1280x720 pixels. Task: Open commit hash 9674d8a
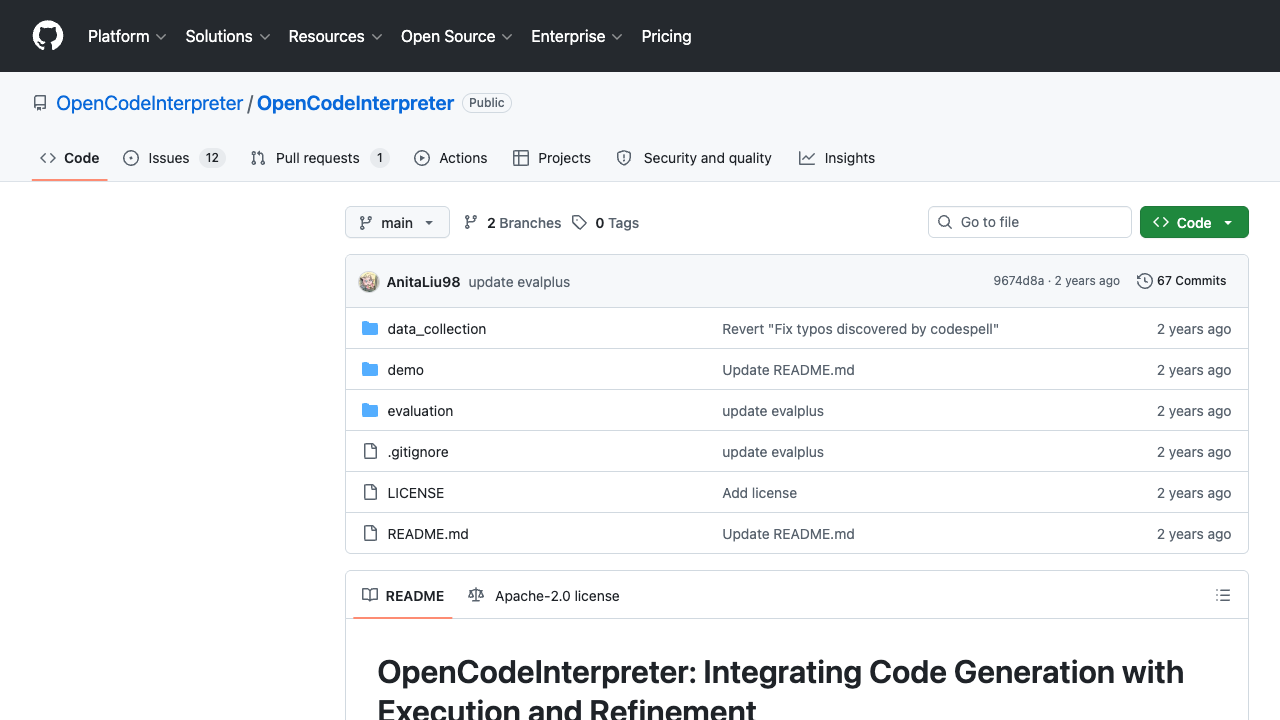click(x=1018, y=281)
